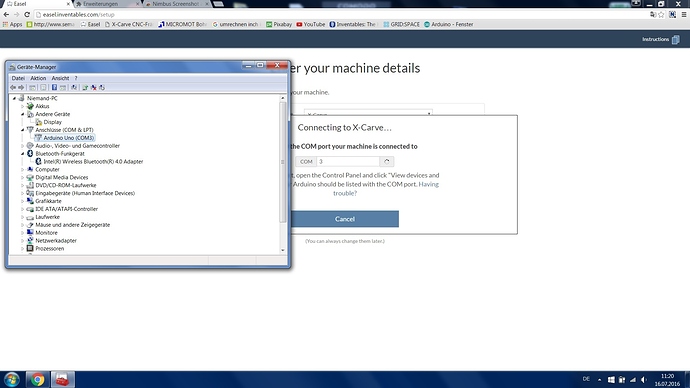The height and width of the screenshot is (388, 690).
Task: Click the update driver toolbar icon
Action: tap(85, 88)
